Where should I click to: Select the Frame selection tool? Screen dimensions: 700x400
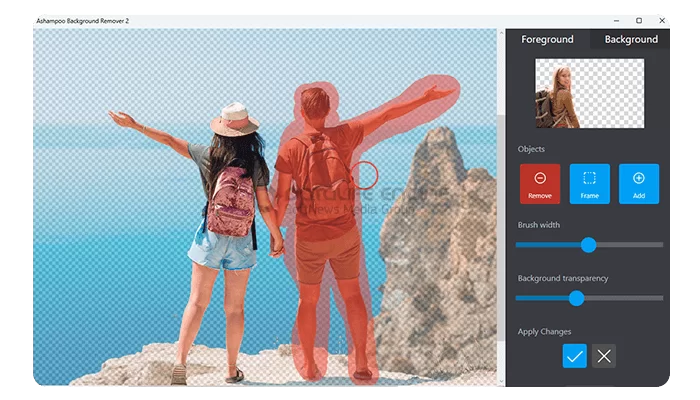(589, 184)
